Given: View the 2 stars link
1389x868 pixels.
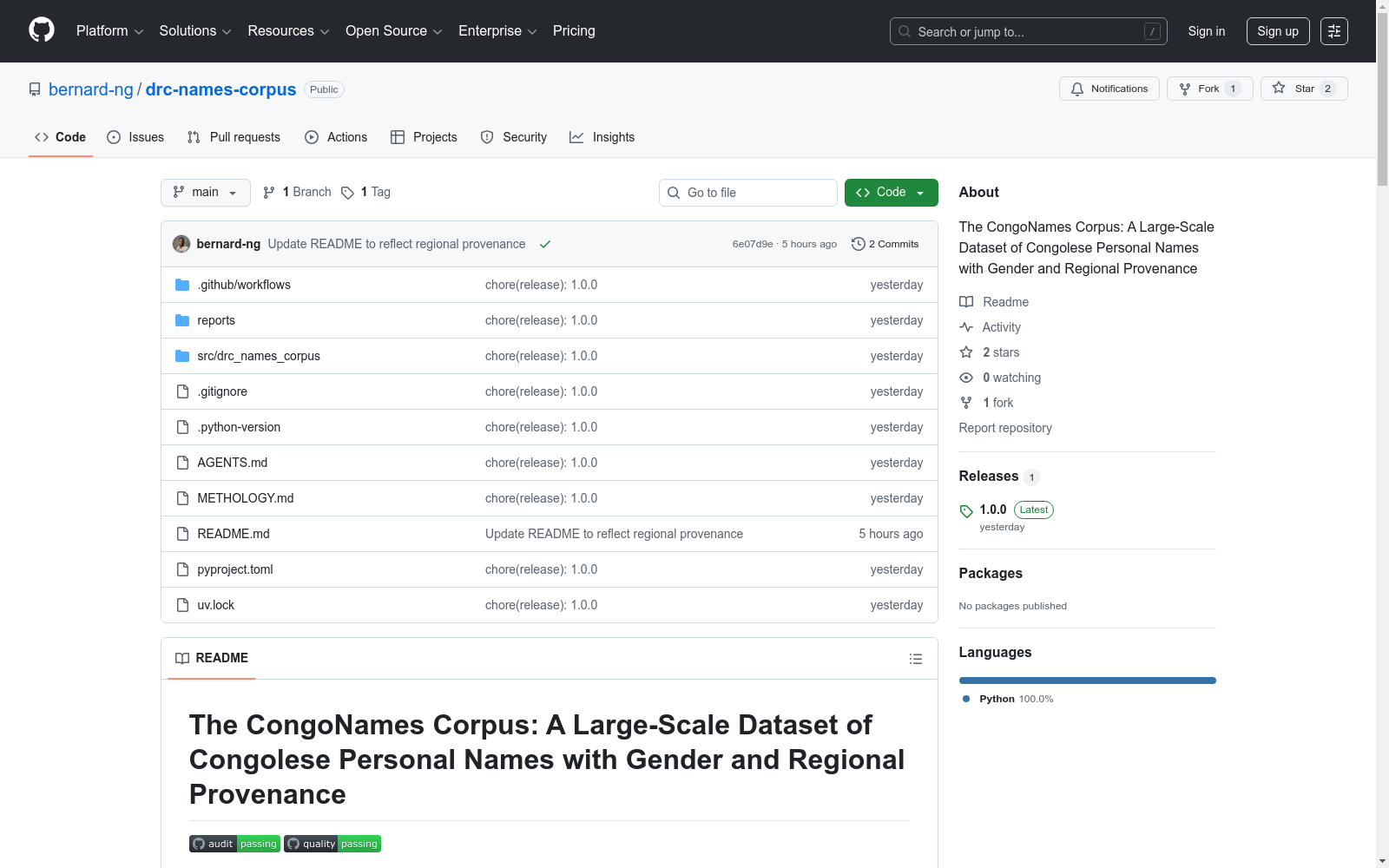Looking at the screenshot, I should (990, 352).
